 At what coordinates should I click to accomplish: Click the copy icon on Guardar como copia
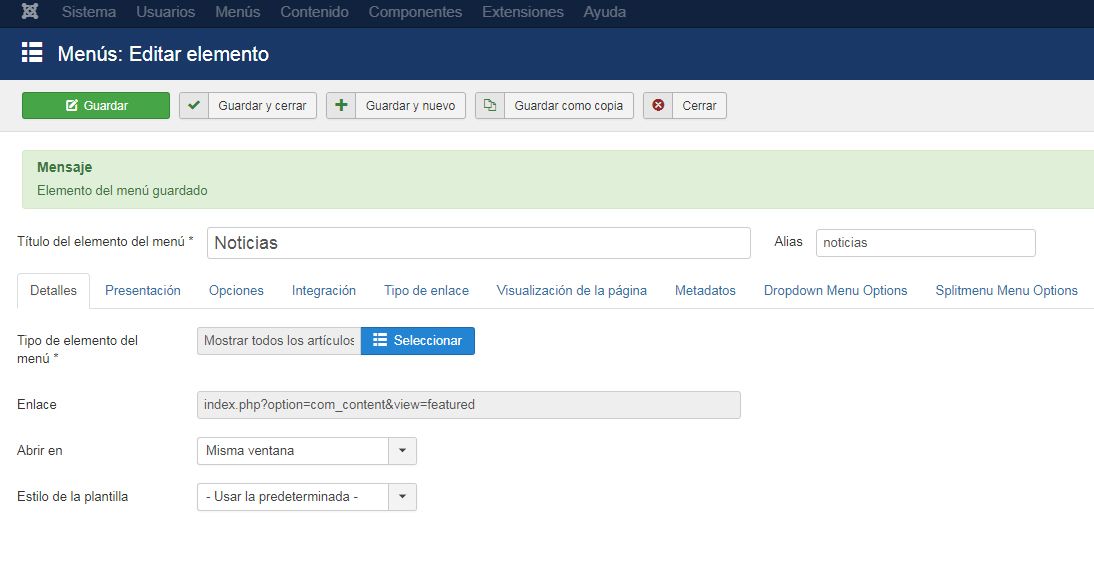490,105
